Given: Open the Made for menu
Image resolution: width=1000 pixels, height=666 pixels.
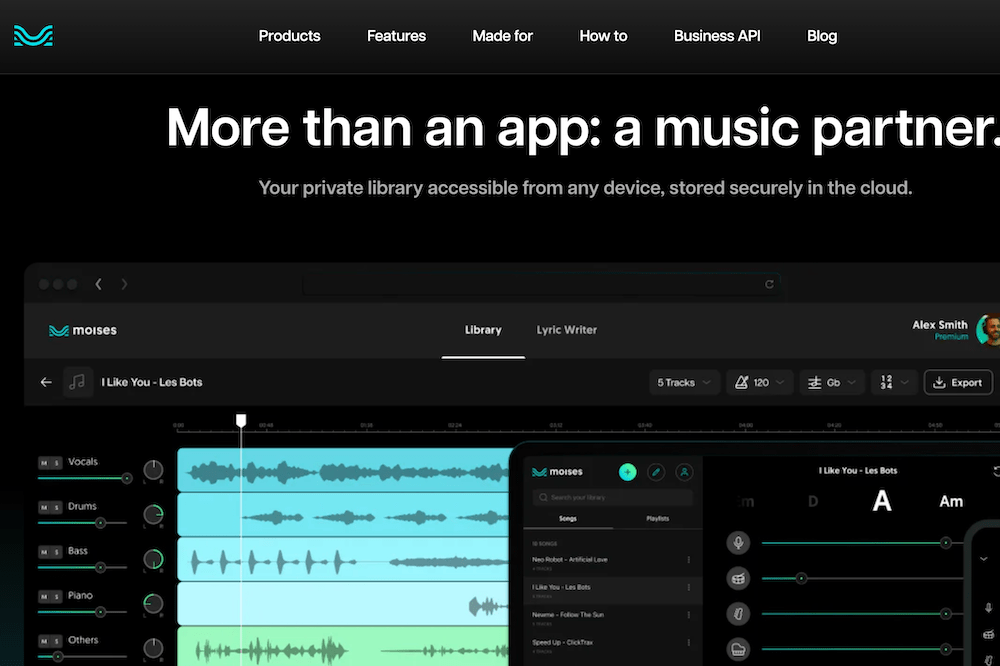Looking at the screenshot, I should [x=503, y=36].
